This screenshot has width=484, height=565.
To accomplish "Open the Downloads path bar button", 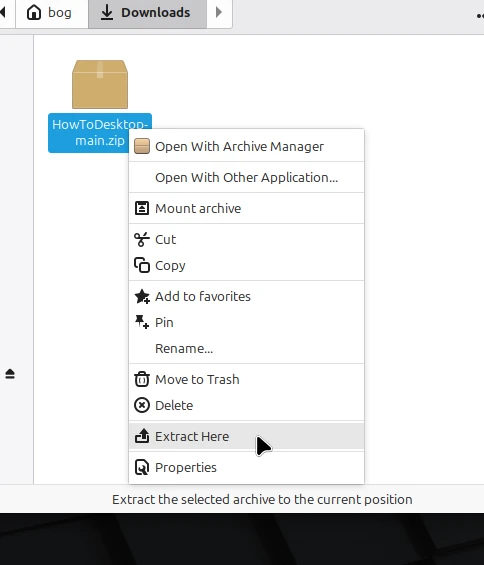I will [x=147, y=13].
